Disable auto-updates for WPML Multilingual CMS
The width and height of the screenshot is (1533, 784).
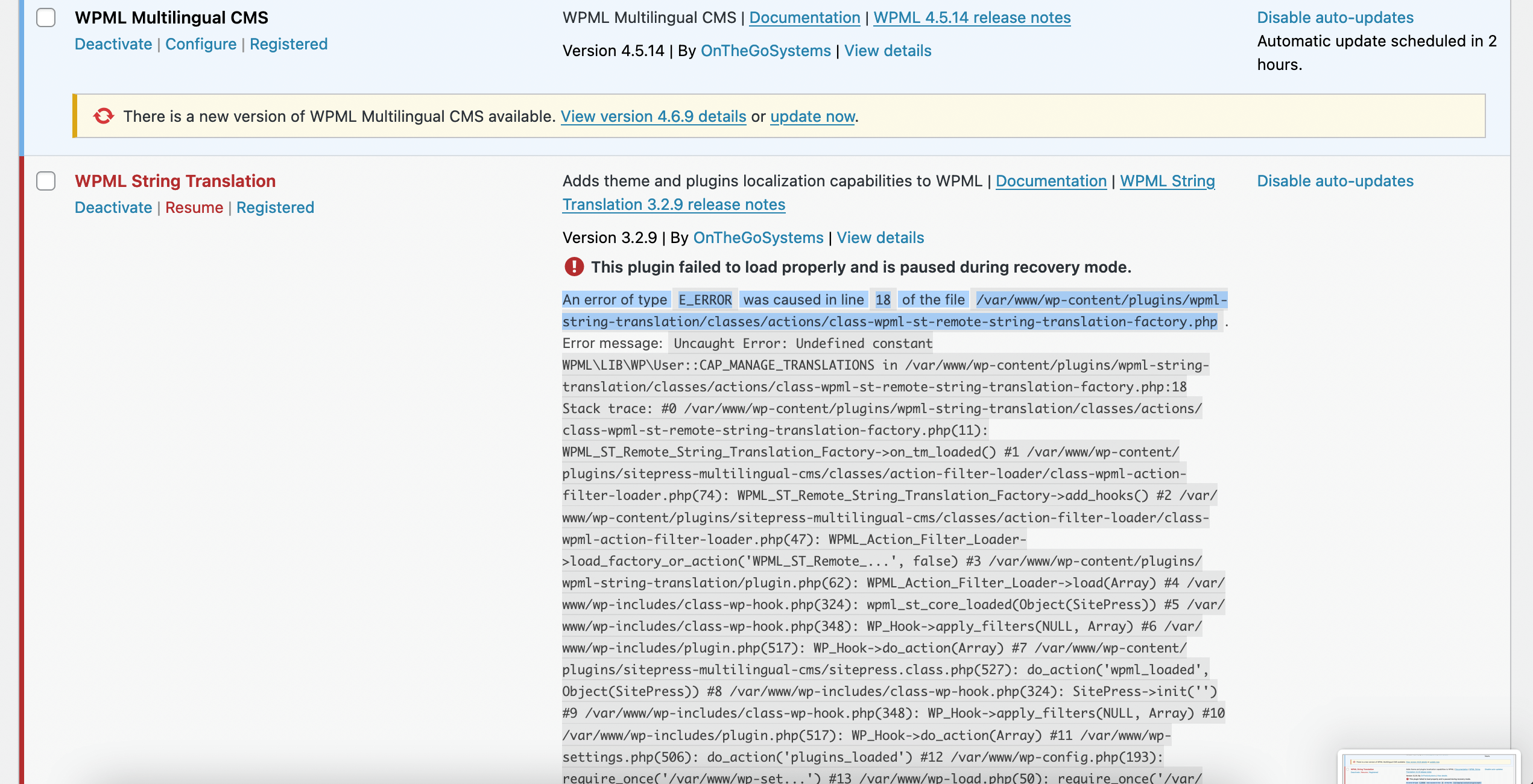tap(1335, 17)
